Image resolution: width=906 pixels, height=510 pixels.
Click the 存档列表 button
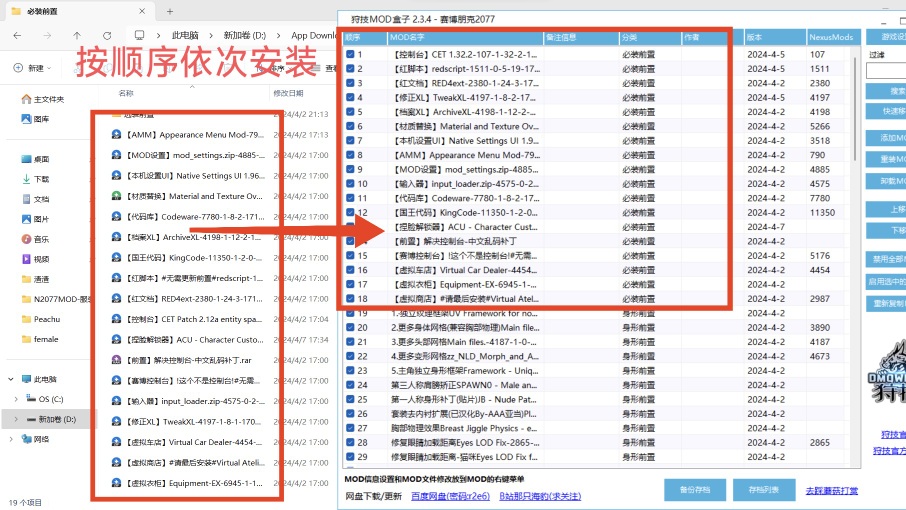tap(763, 489)
